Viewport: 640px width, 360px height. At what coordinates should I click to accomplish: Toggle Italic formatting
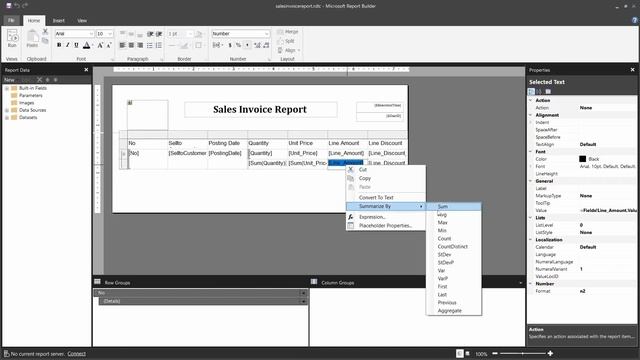pos(68,45)
